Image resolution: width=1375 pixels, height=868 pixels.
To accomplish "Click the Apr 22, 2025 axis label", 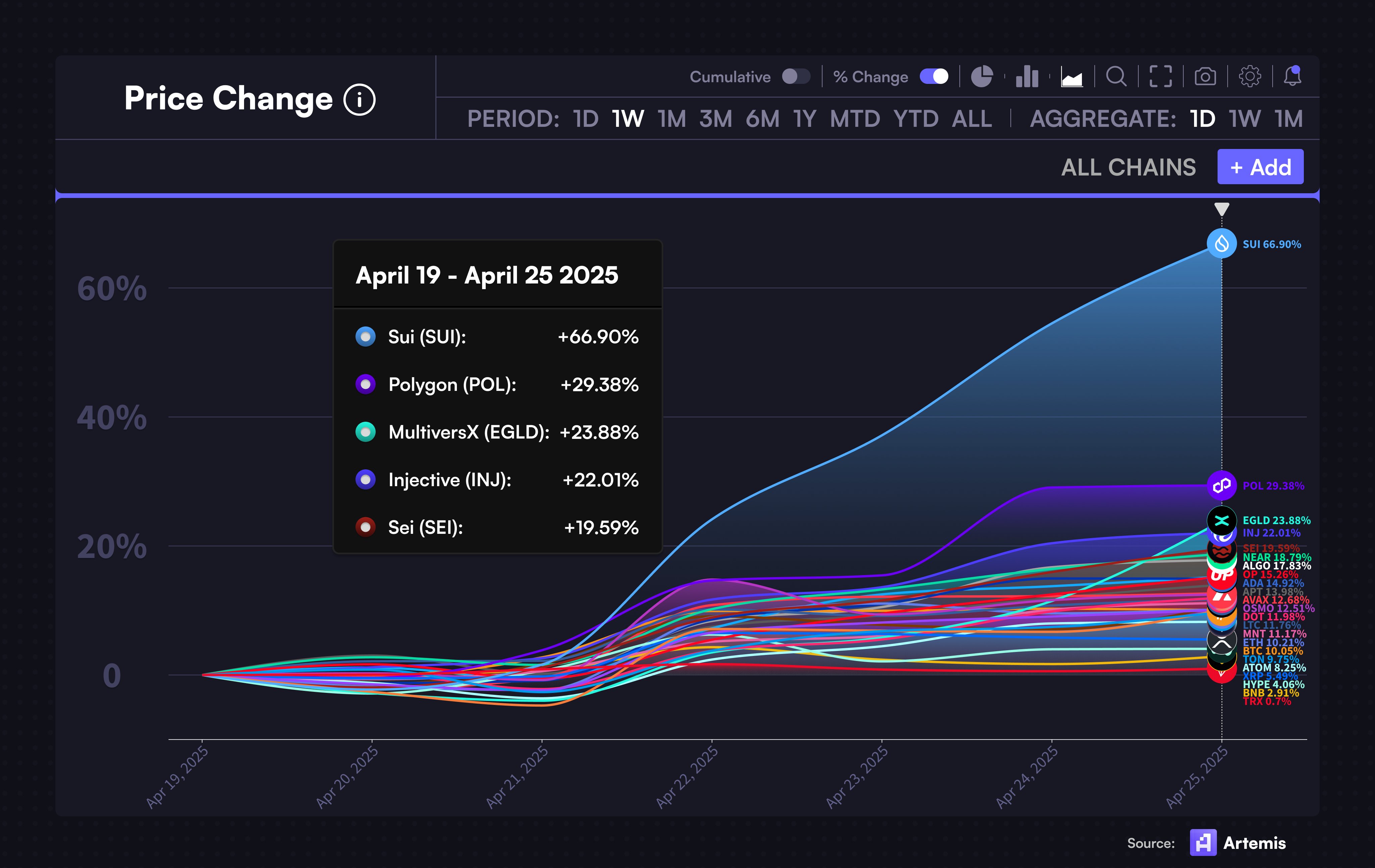I will [687, 777].
